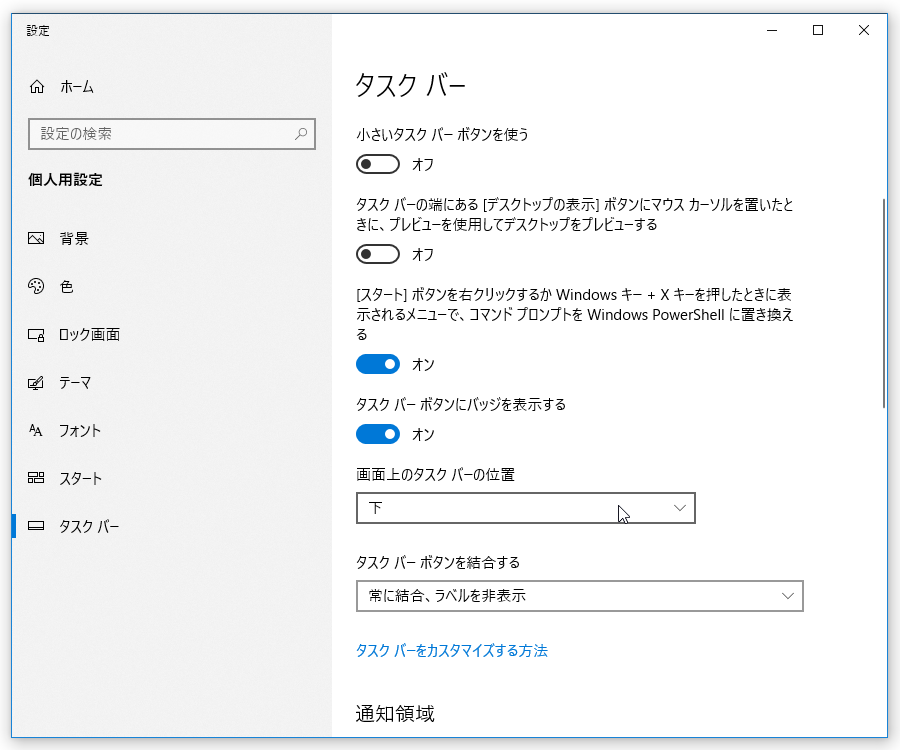This screenshot has height=750, width=900.
Task: Maximize the 設定 window
Action: 818,30
